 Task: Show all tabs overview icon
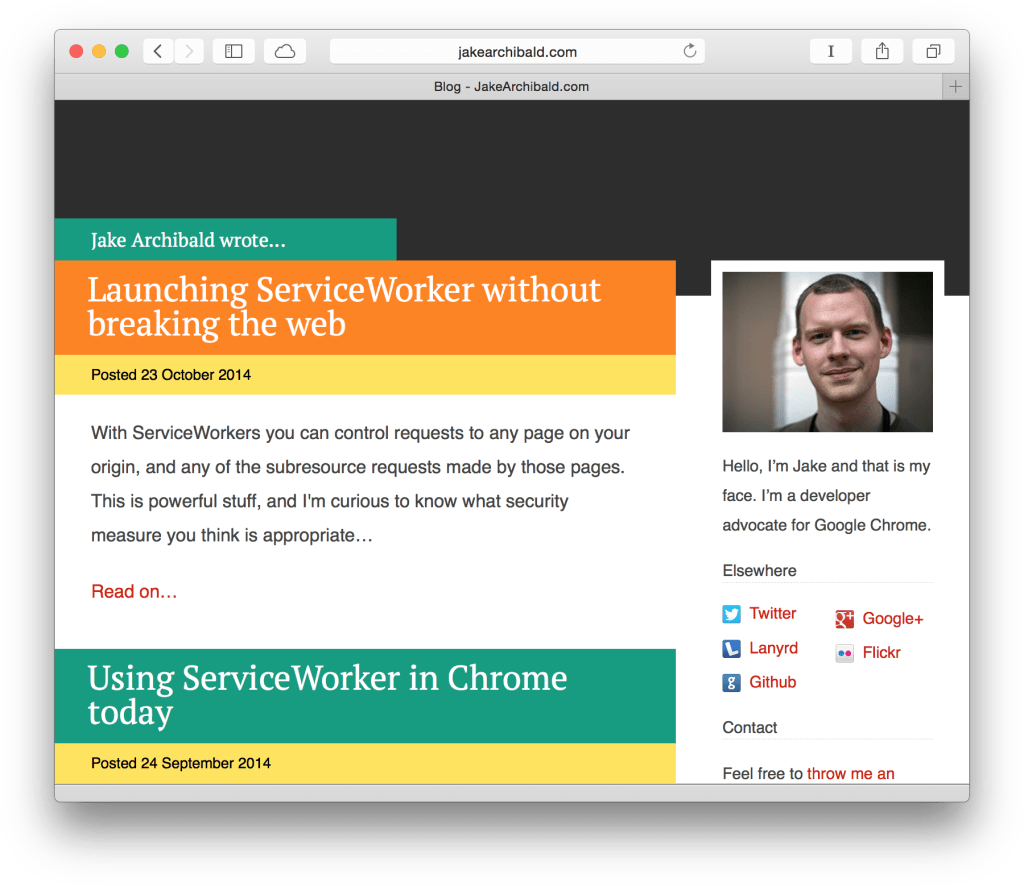tap(933, 51)
